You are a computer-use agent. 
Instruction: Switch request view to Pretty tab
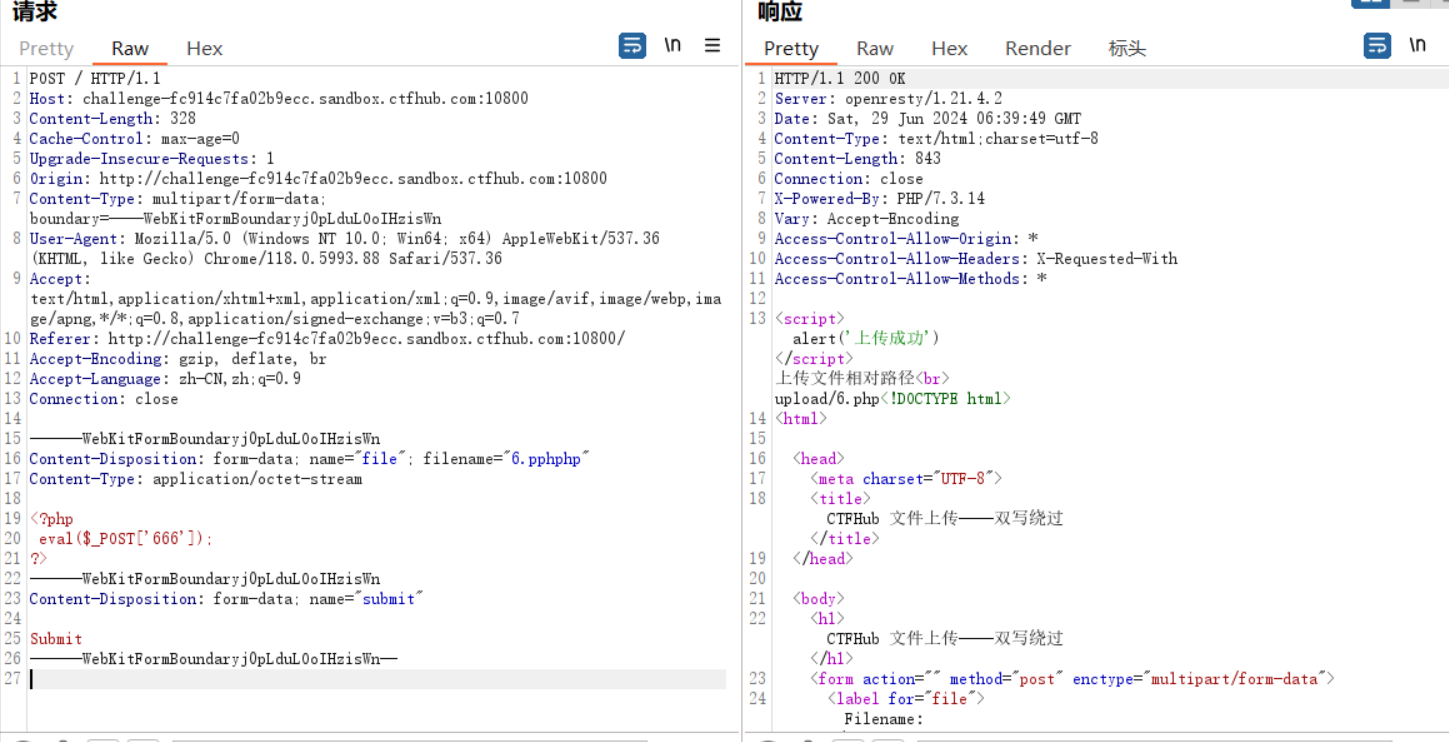[46, 48]
